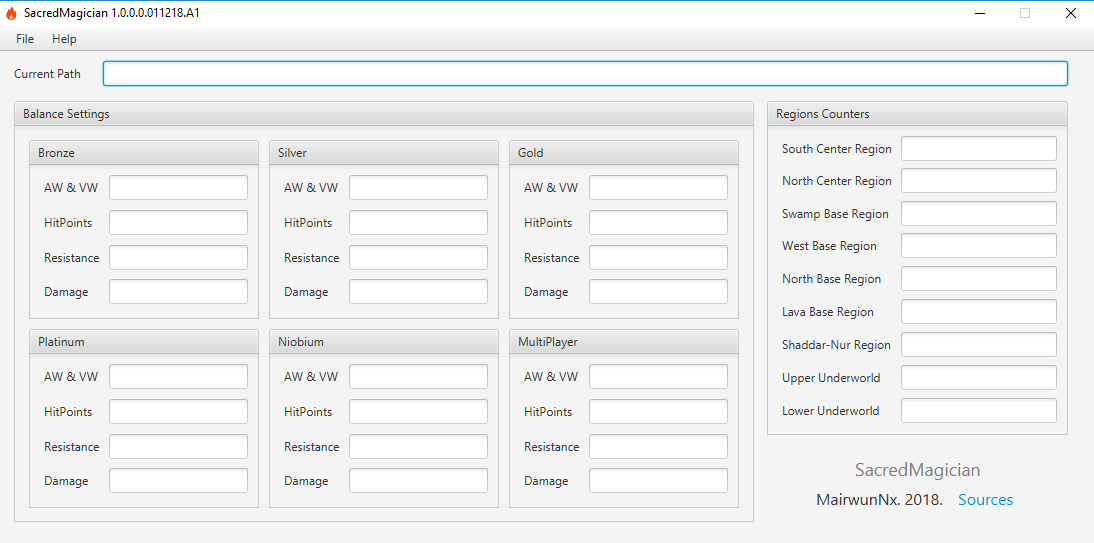Select the Upper Underworld counter field
The image size is (1094, 543).
979,378
